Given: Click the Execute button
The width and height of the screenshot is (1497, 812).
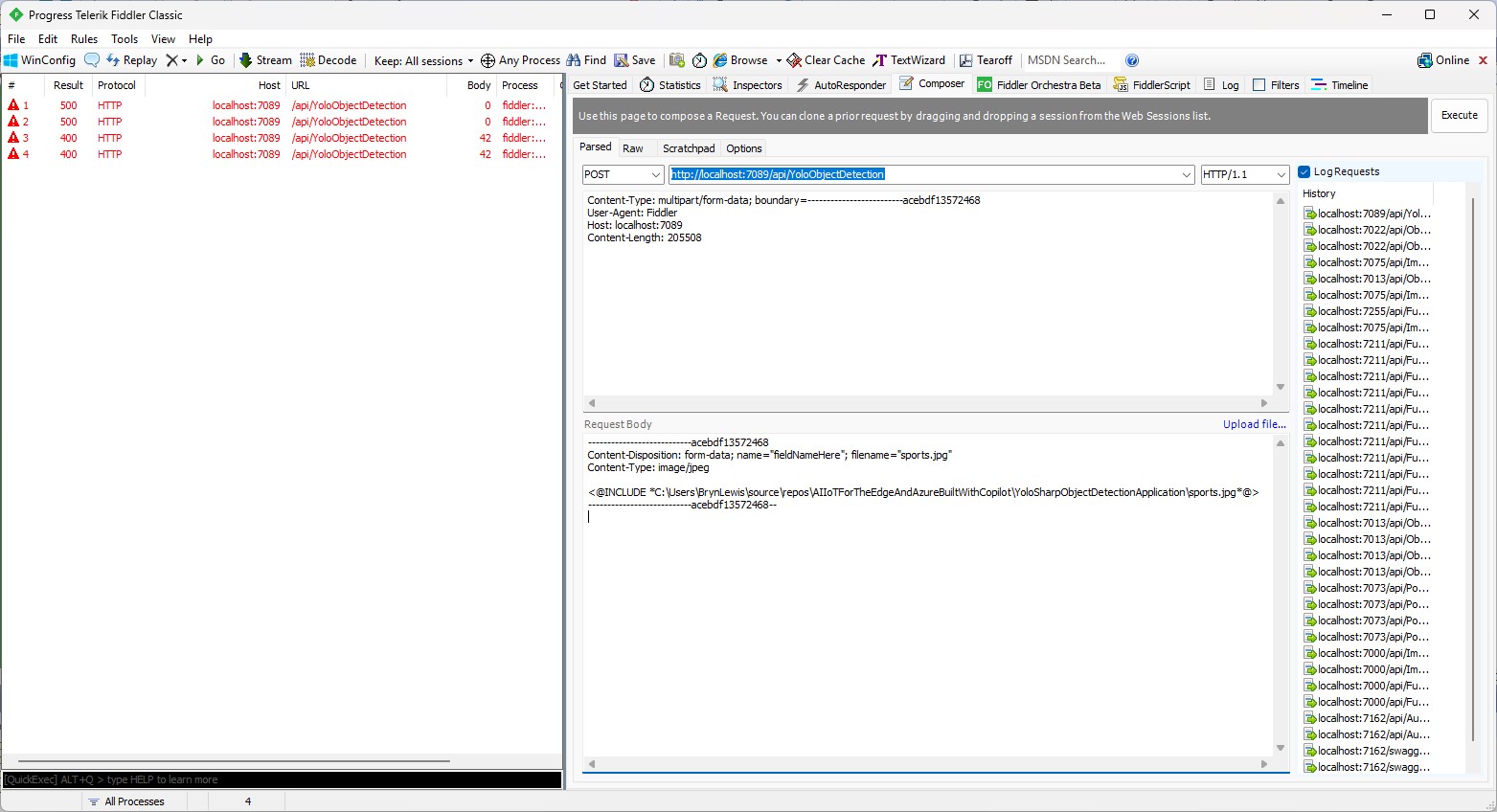Looking at the screenshot, I should pyautogui.click(x=1459, y=115).
